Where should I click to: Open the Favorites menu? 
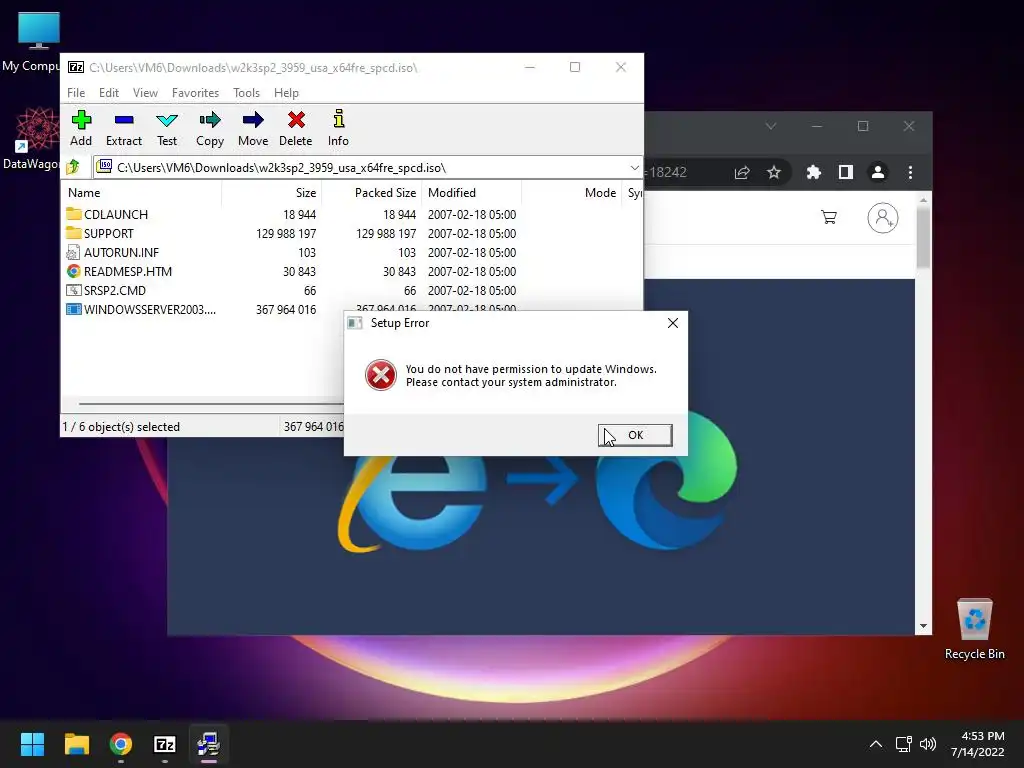pos(195,93)
